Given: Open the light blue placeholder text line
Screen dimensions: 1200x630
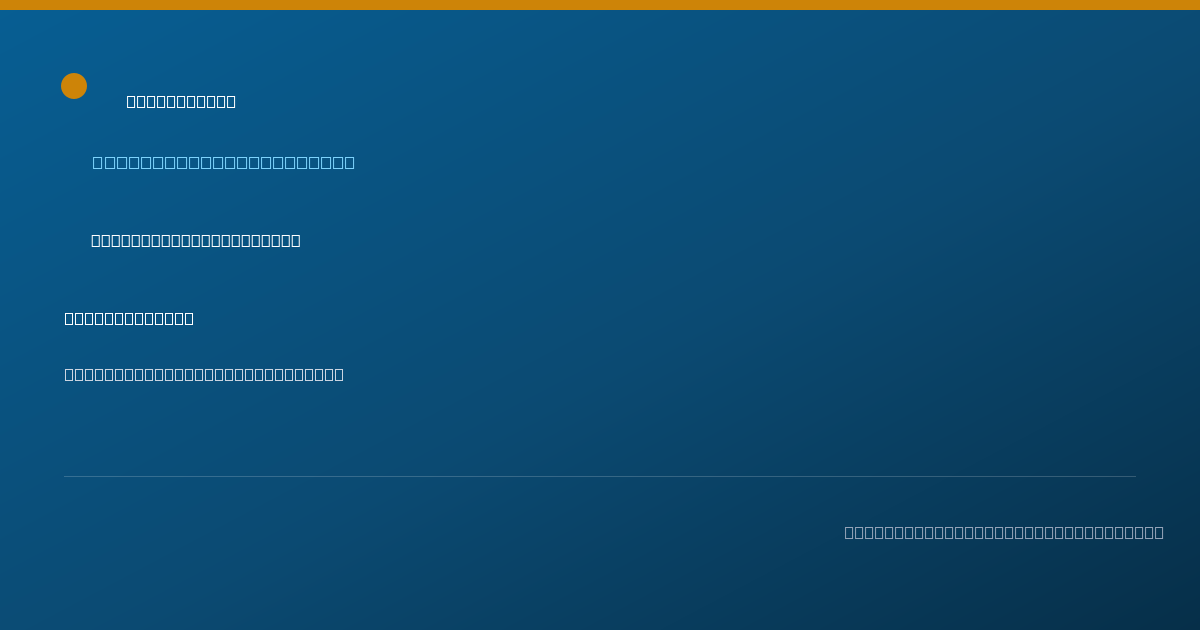Looking at the screenshot, I should click(224, 162).
